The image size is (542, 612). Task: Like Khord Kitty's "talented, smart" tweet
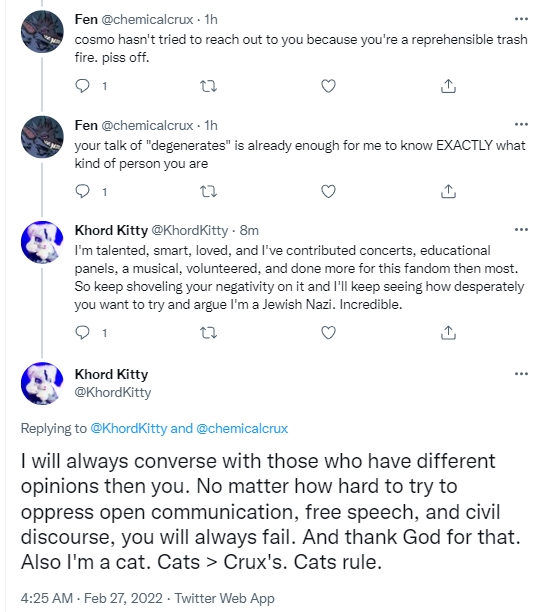tap(328, 333)
